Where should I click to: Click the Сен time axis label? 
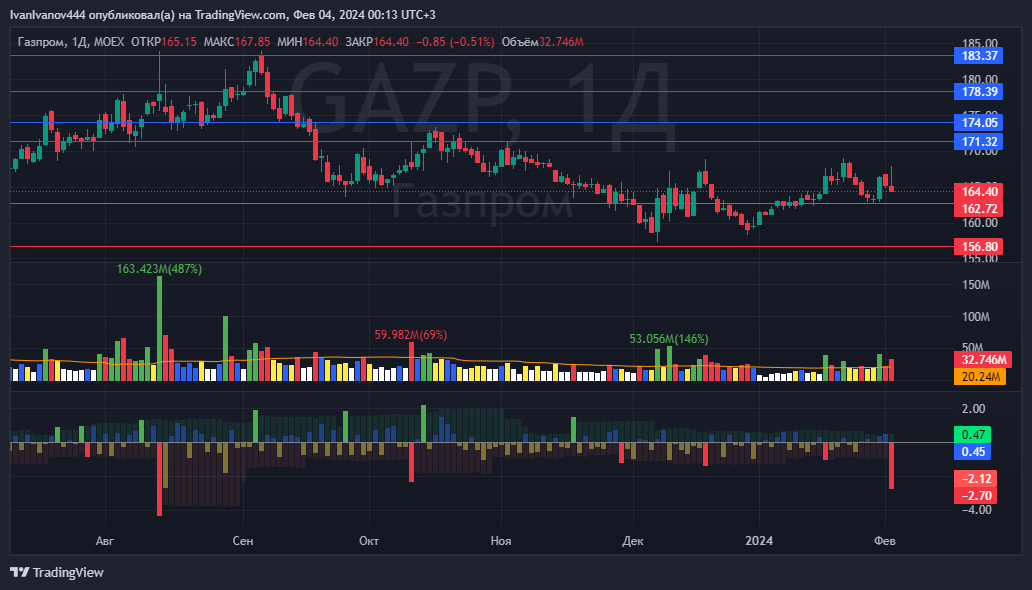(x=243, y=541)
